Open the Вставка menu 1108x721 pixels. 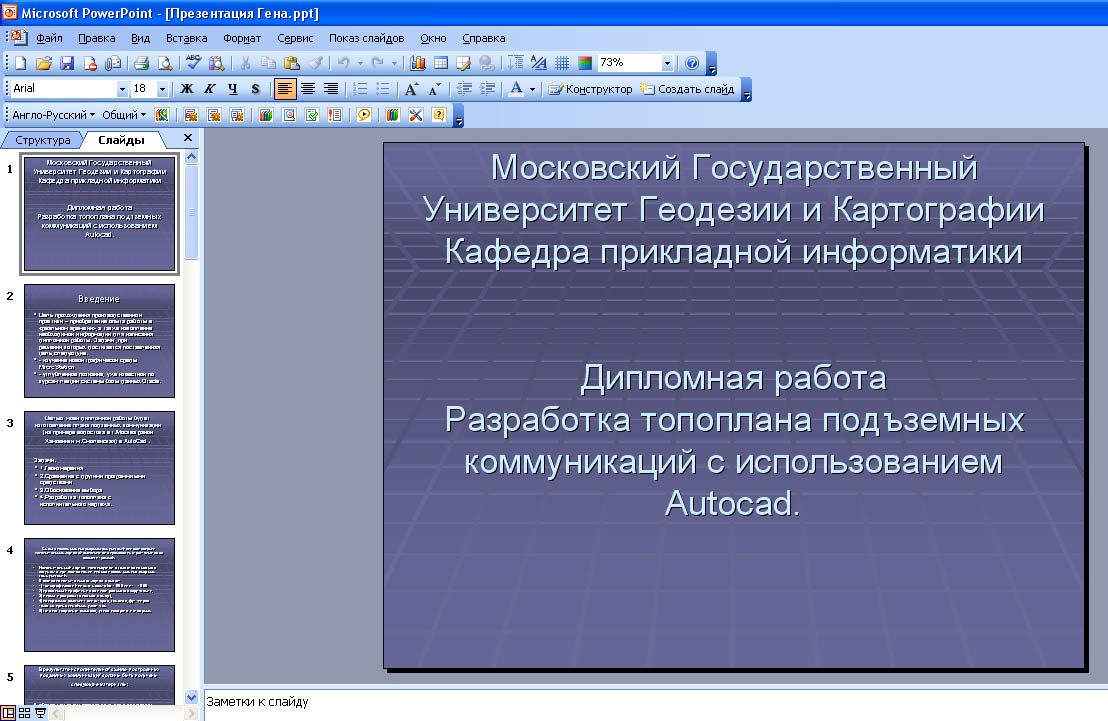pyautogui.click(x=187, y=38)
